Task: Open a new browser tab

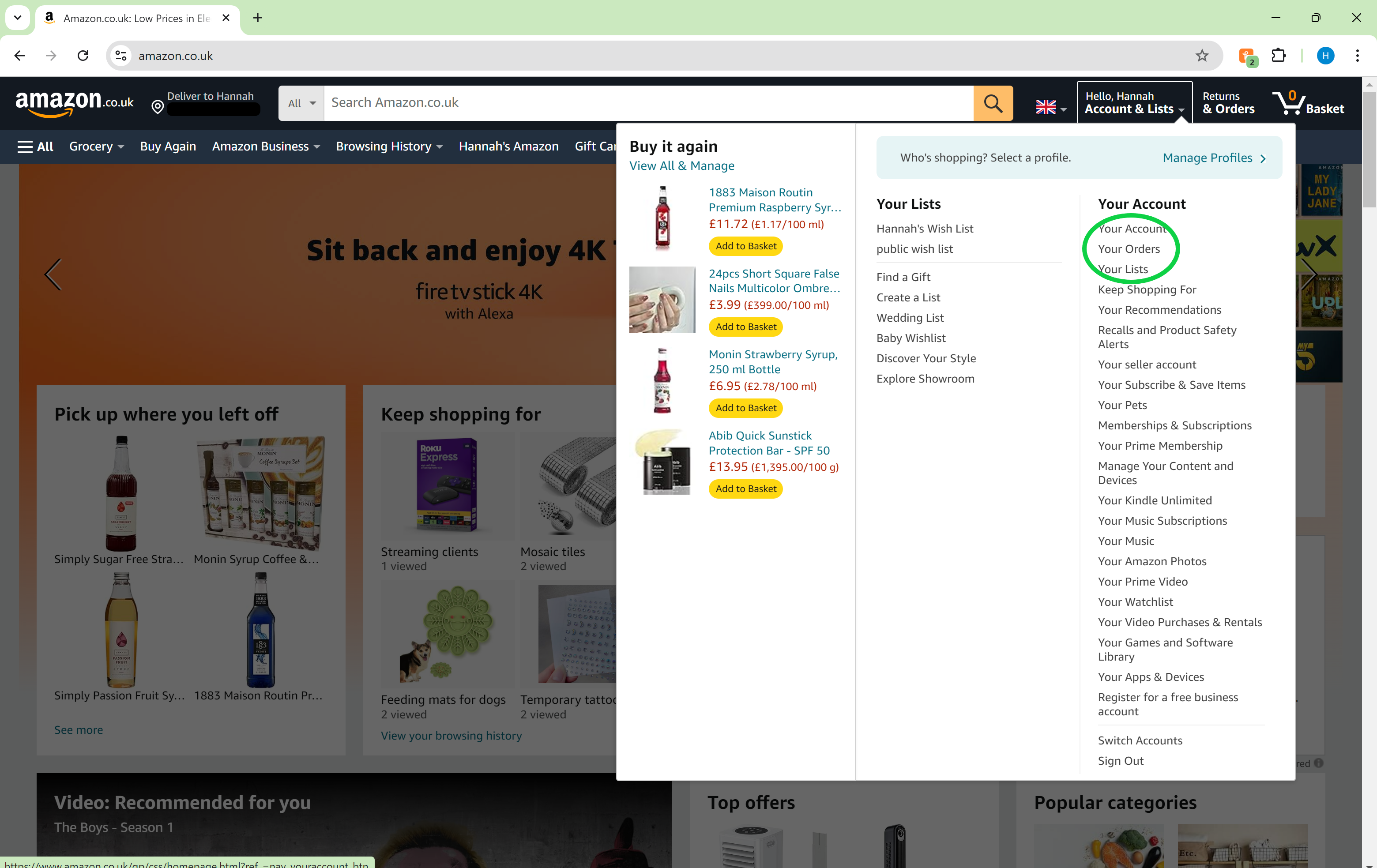Action: coord(258,18)
